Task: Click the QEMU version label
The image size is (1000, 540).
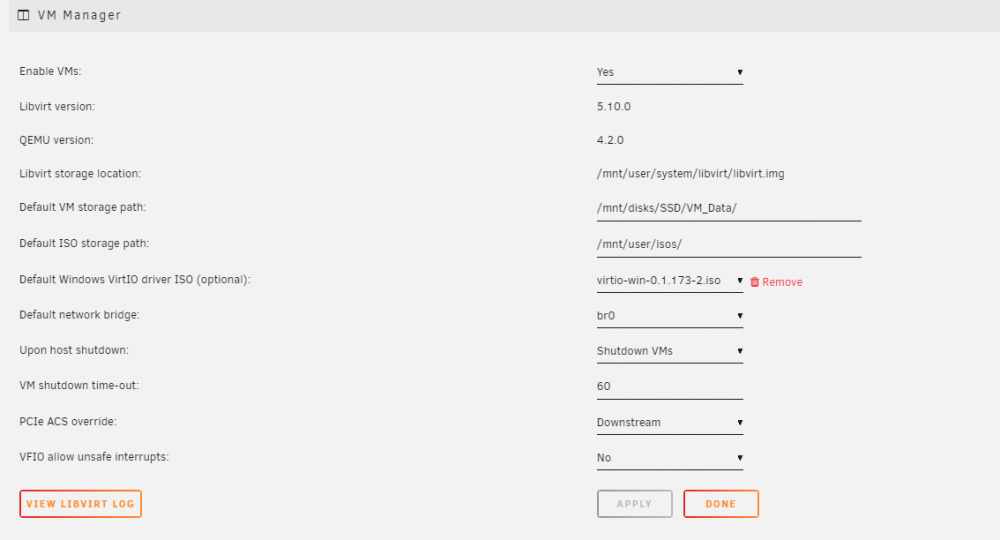Action: pyautogui.click(x=56, y=140)
